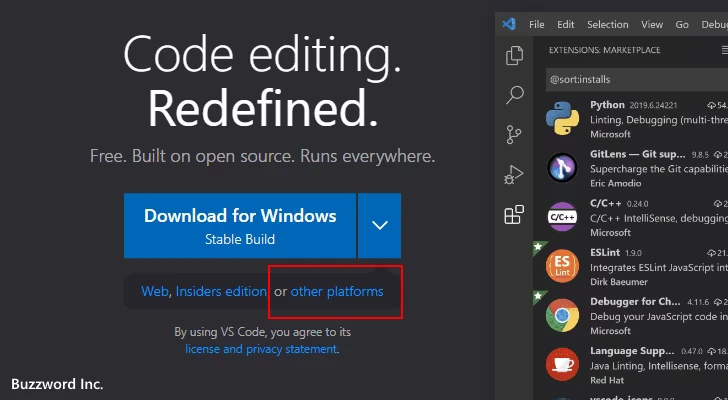This screenshot has width=728, height=400.
Task: Select the Debugger for Ch... extension title
Action: (635, 302)
